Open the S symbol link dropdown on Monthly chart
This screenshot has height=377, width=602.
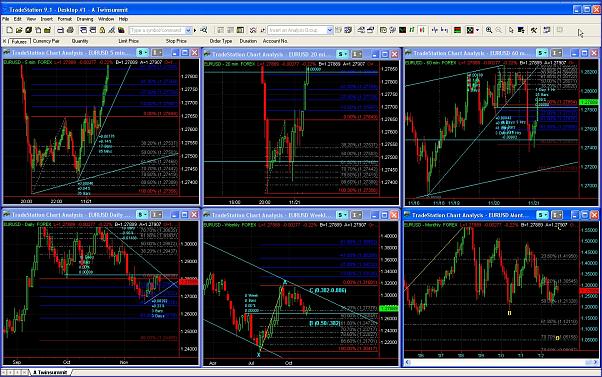click(542, 215)
